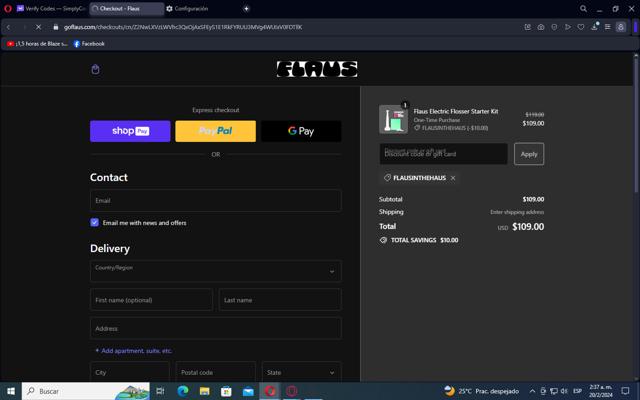Screen dimensions: 640x400
Task: Switch to the Verify Codes tab
Action: coord(51,8)
